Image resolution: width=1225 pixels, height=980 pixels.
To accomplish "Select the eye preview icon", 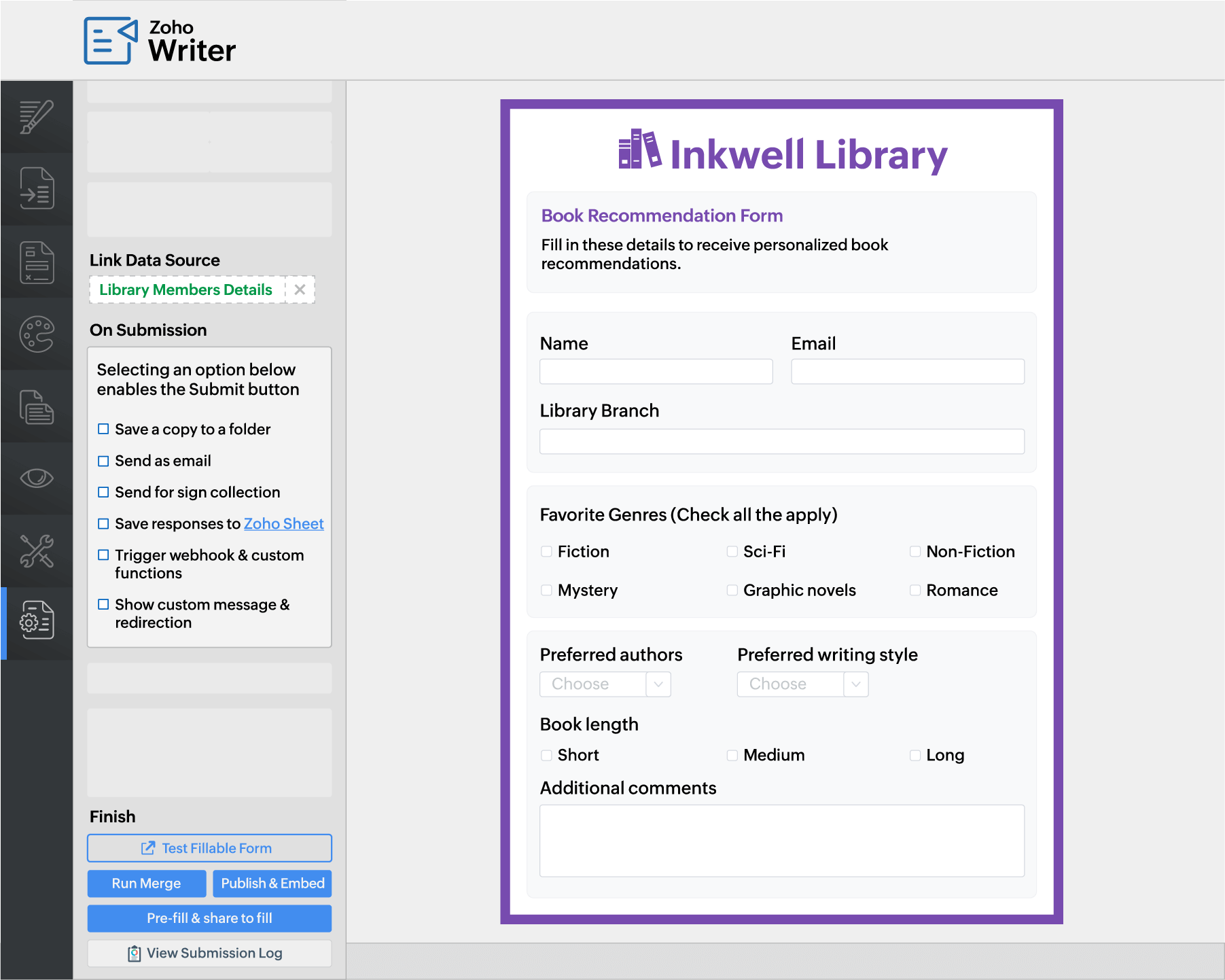I will (37, 478).
